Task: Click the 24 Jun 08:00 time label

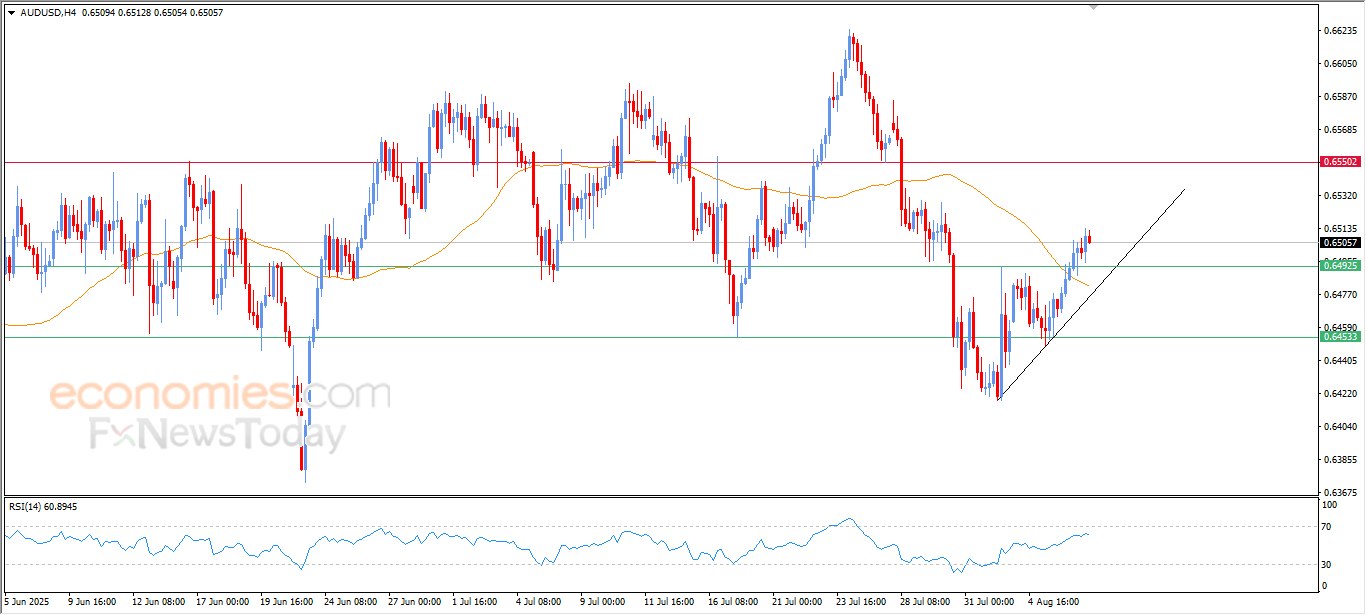Action: [351, 602]
